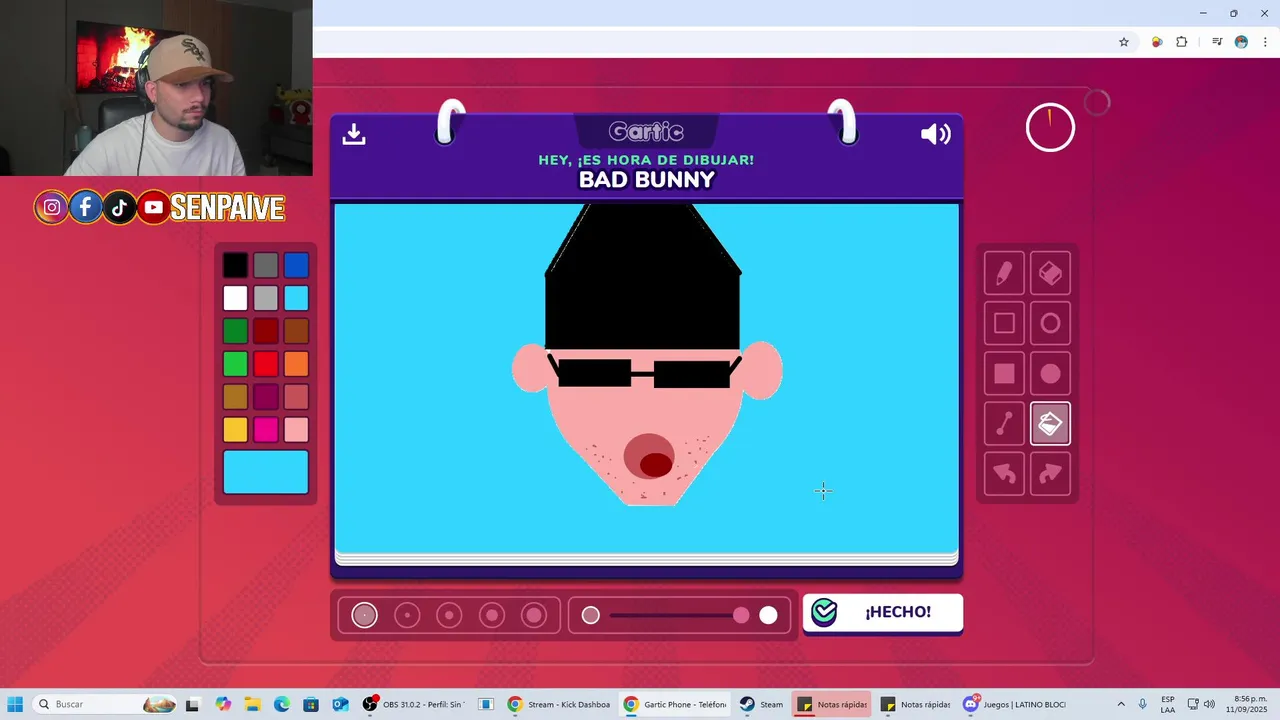The image size is (1280, 720).
Task: Pick the hot pink color swatch
Action: tap(265, 430)
